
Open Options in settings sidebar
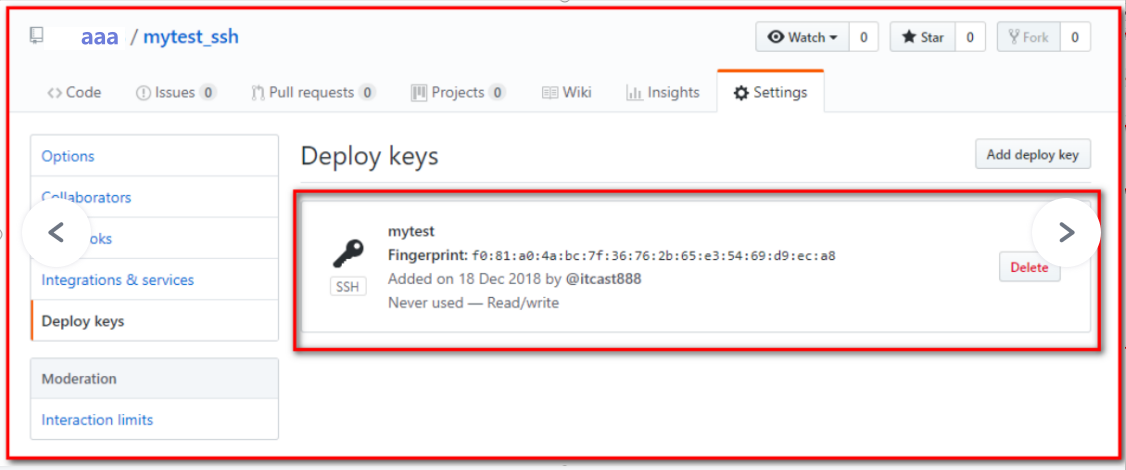68,156
